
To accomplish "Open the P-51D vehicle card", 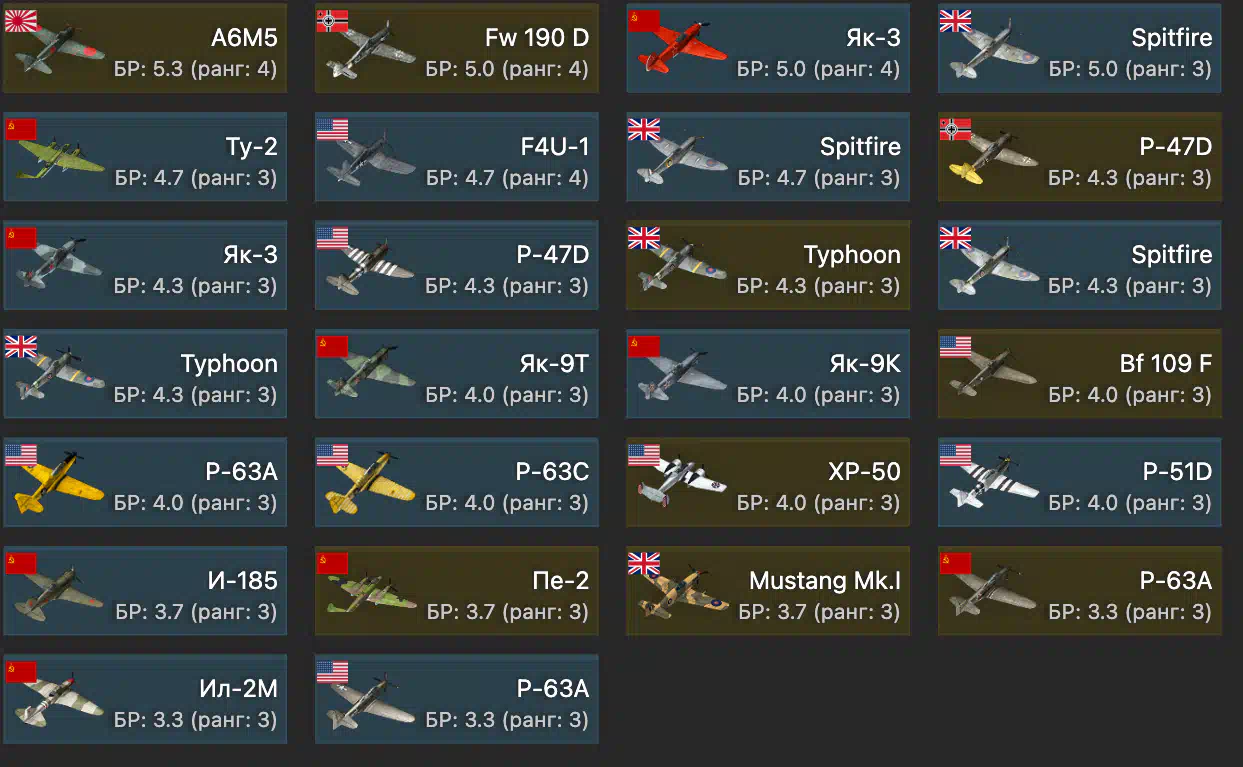I will coord(1080,482).
